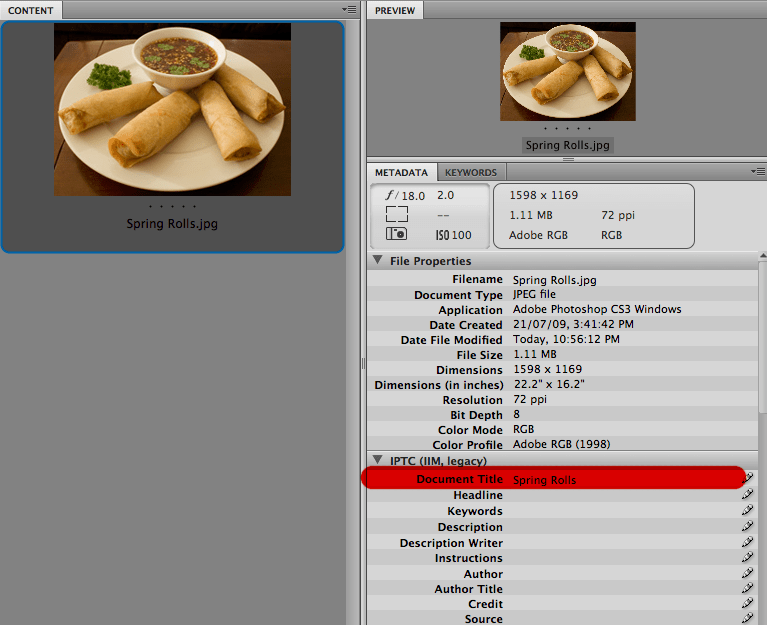Click the Resolution row value 72 ppi
This screenshot has height=625, width=767.
coord(530,399)
